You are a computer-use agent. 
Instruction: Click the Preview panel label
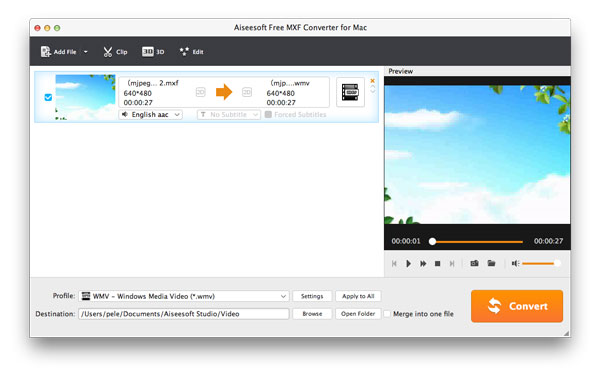(x=400, y=71)
